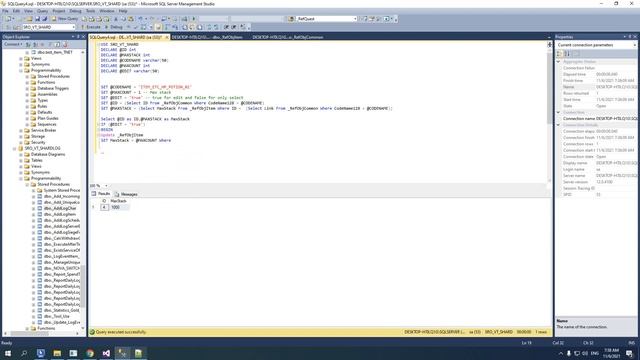Open Visual Studio from the taskbar
This screenshot has height=360, width=640.
[106, 353]
